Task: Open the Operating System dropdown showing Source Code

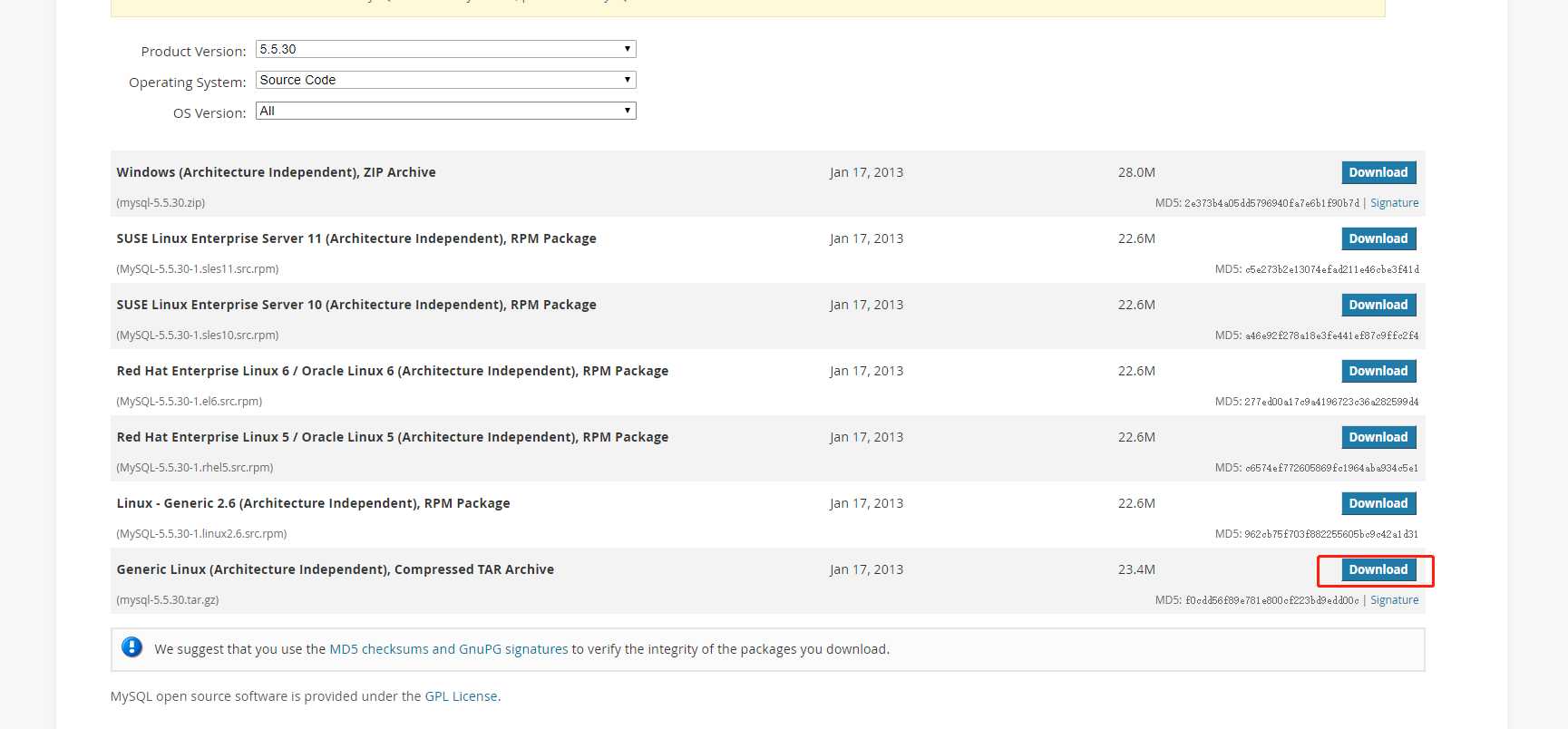Action: (x=445, y=80)
